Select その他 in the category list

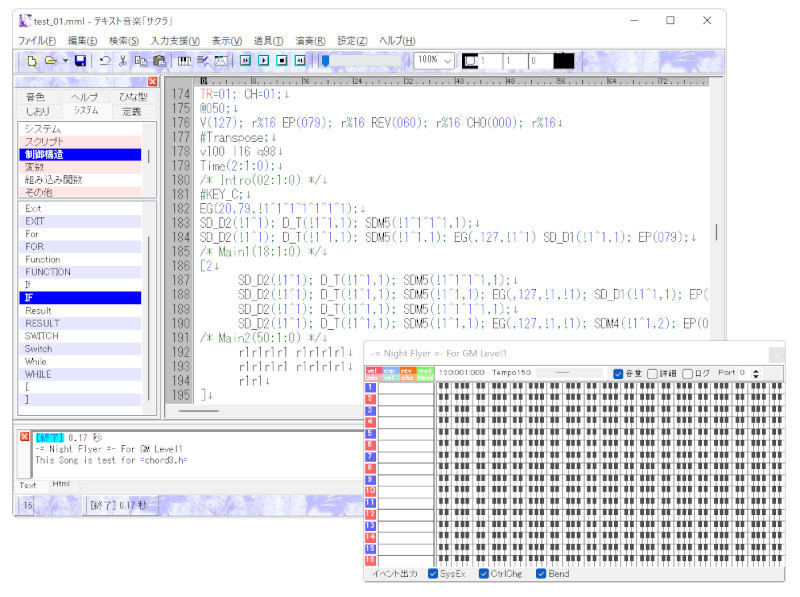[x=39, y=192]
